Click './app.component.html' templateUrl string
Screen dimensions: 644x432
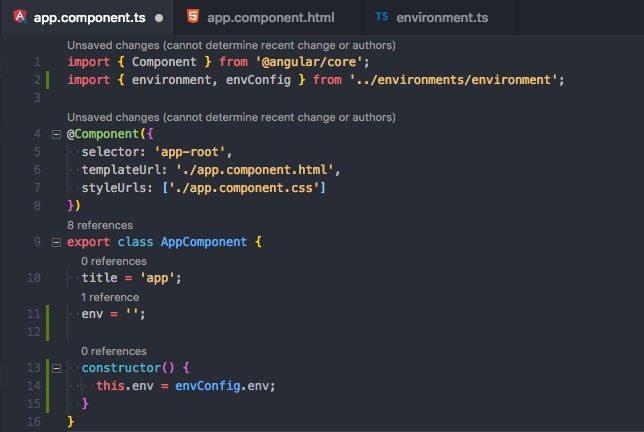click(x=255, y=170)
